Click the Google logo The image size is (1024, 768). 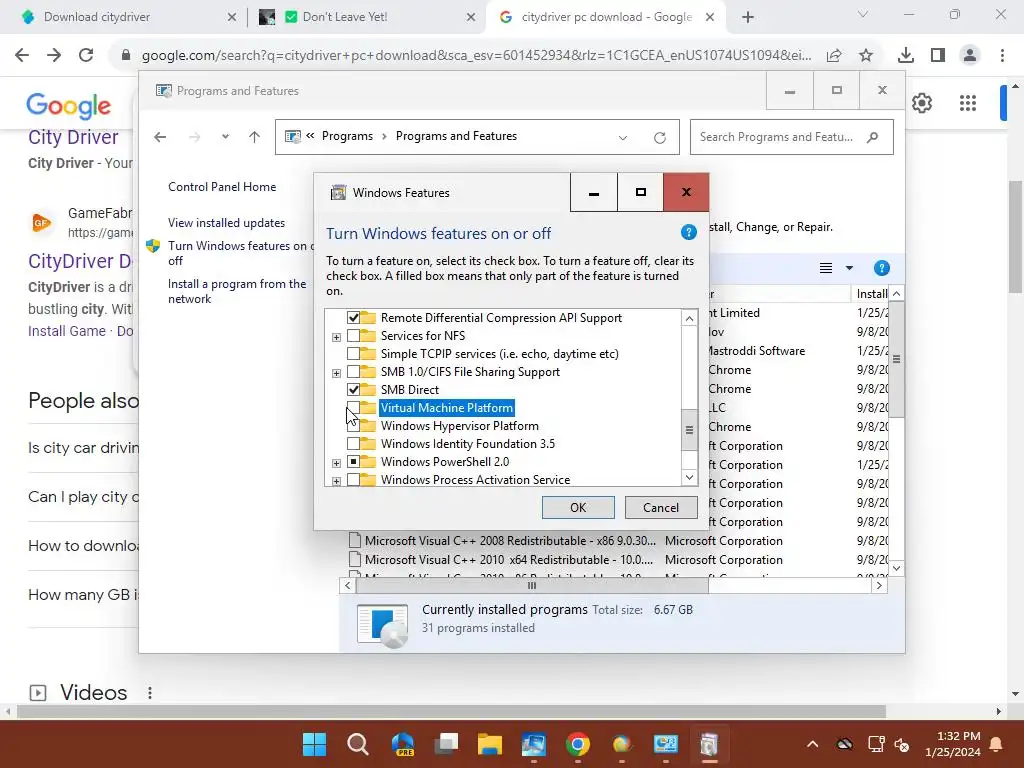[x=69, y=106]
